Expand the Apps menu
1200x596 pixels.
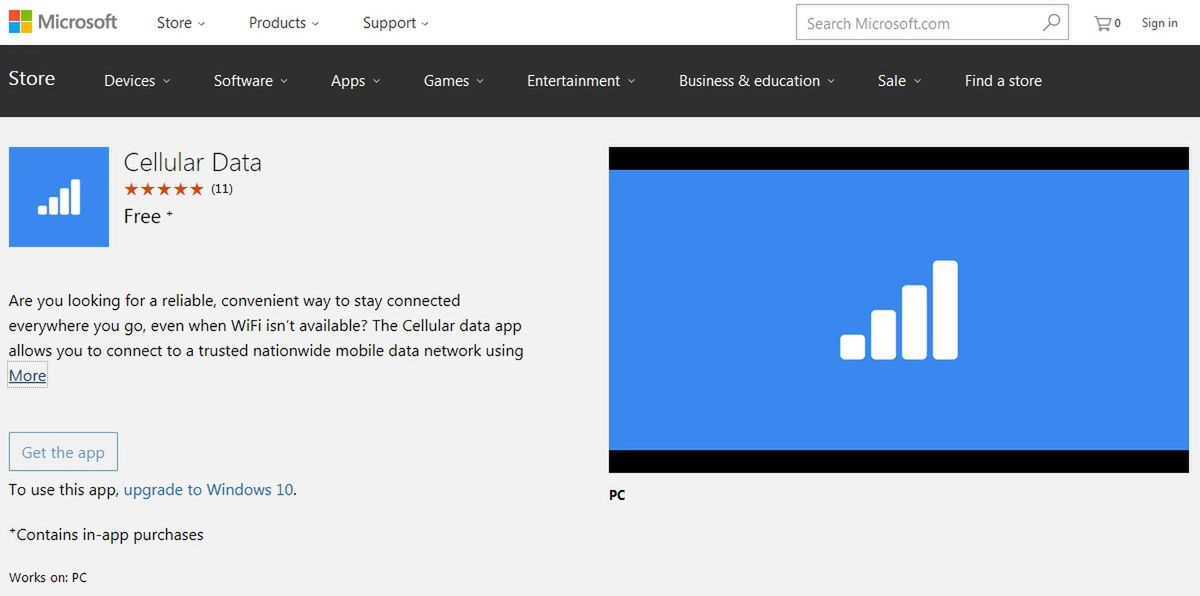(x=356, y=81)
